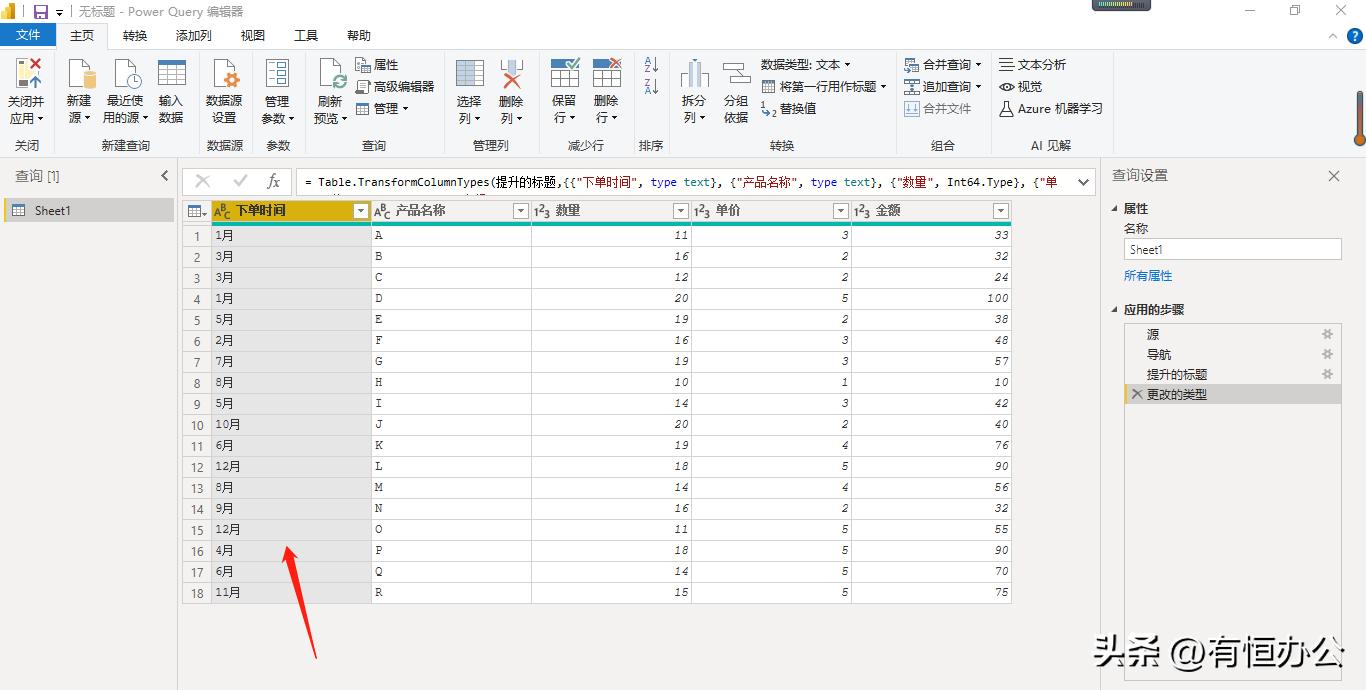Delete the 更改的类型 step with its X
The width and height of the screenshot is (1366, 690).
click(x=1136, y=394)
